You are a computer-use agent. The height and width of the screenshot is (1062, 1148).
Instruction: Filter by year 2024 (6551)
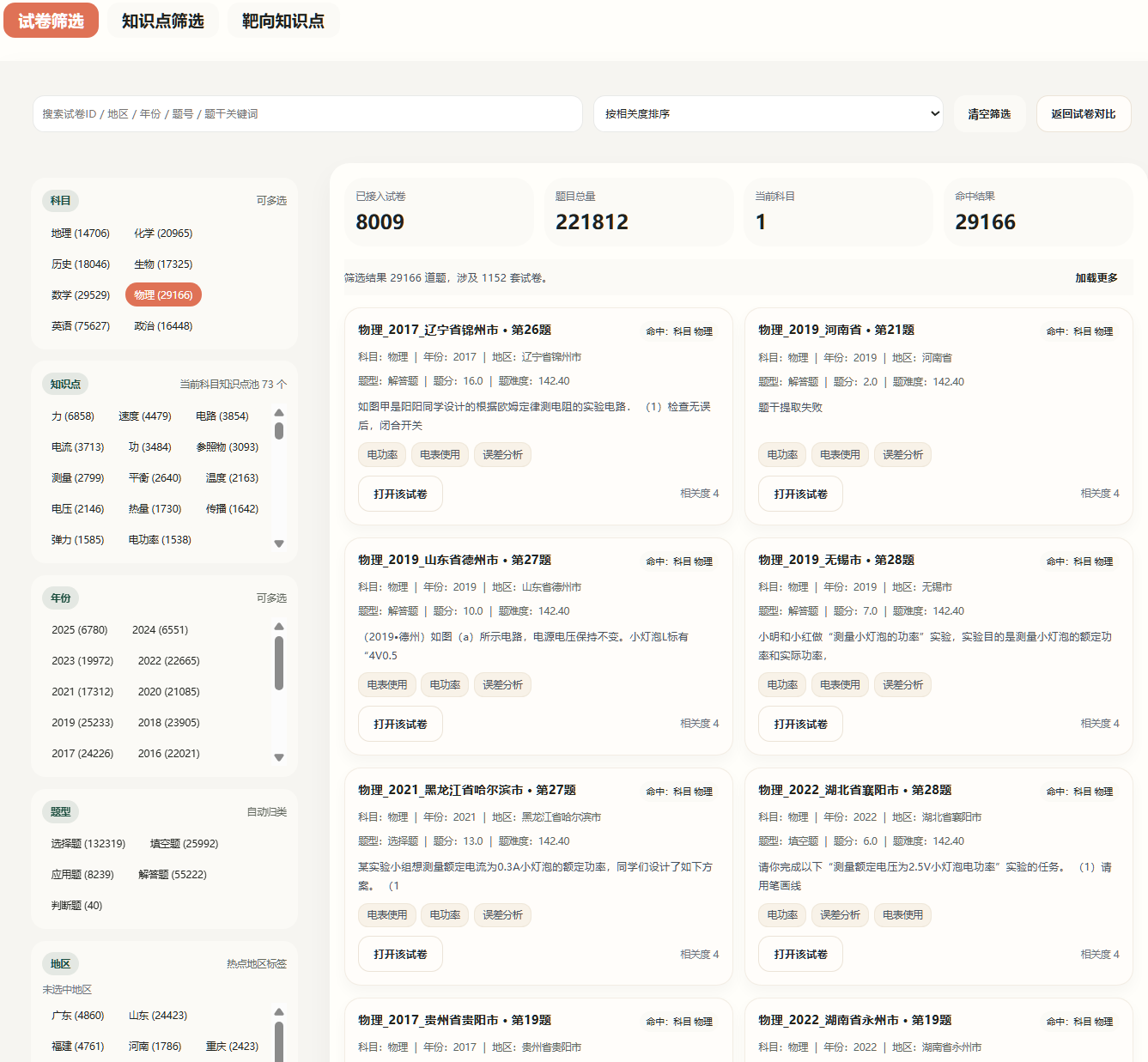click(x=160, y=630)
